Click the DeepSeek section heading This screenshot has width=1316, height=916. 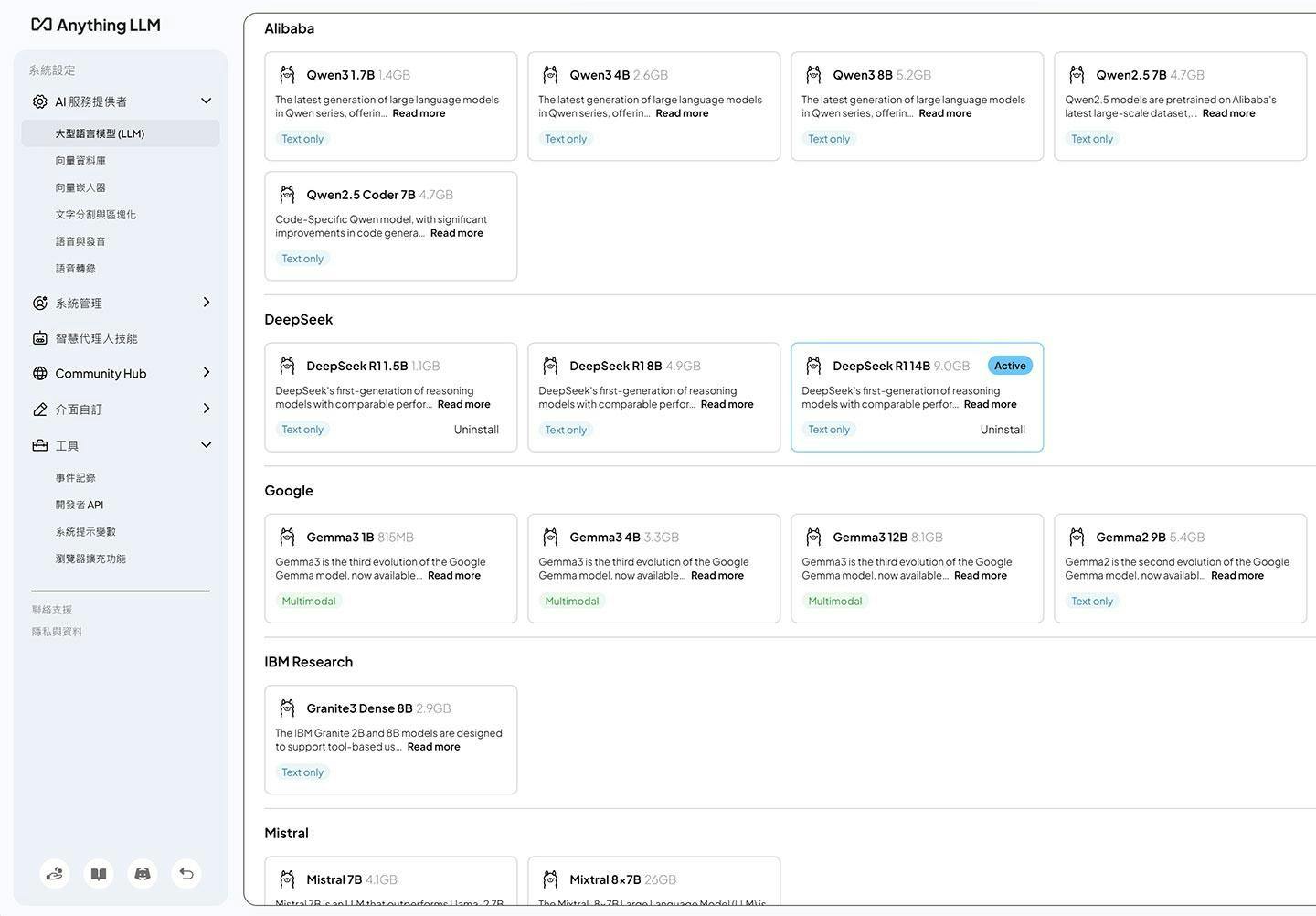point(299,319)
